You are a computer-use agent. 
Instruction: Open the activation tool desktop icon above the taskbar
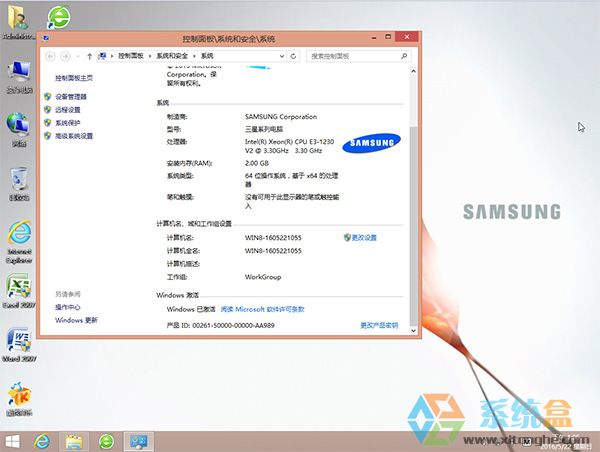19,399
